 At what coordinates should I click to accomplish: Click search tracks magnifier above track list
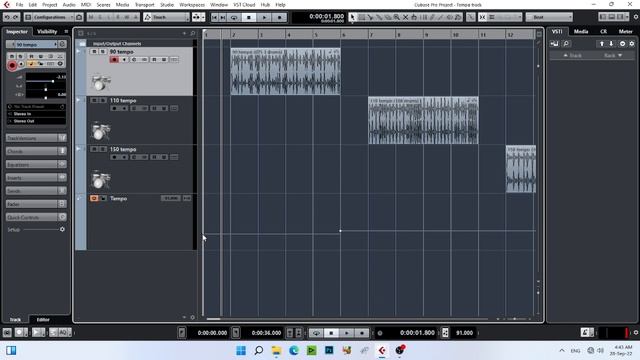(x=193, y=33)
